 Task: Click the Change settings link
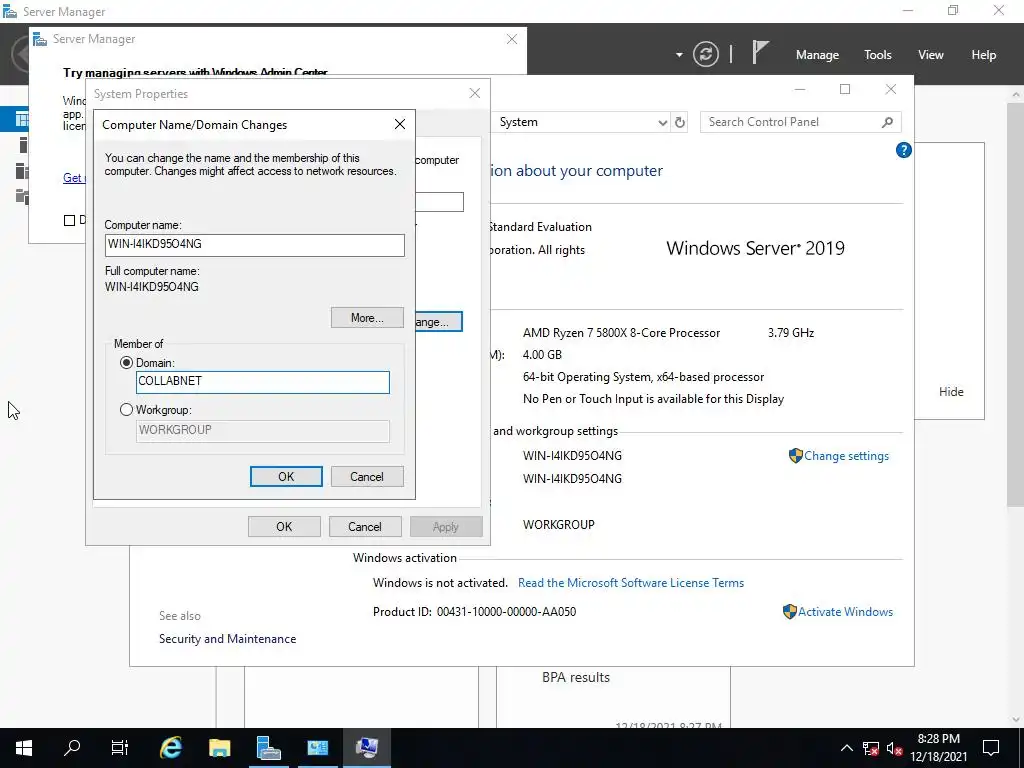[846, 456]
